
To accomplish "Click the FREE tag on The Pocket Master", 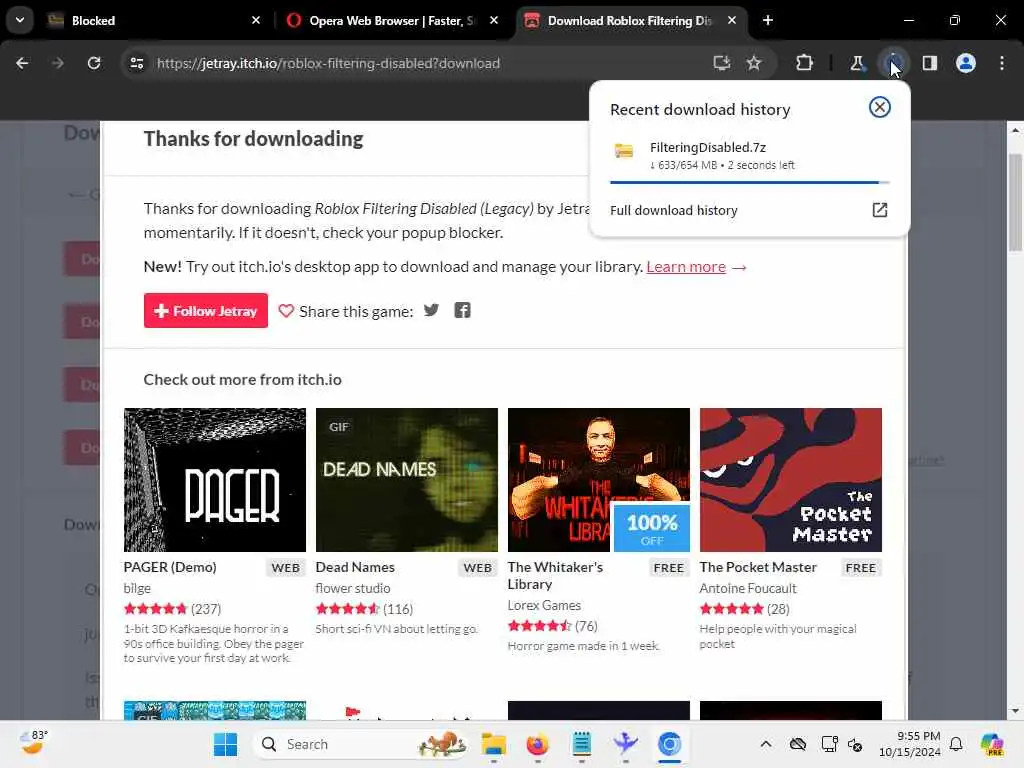I will click(860, 568).
